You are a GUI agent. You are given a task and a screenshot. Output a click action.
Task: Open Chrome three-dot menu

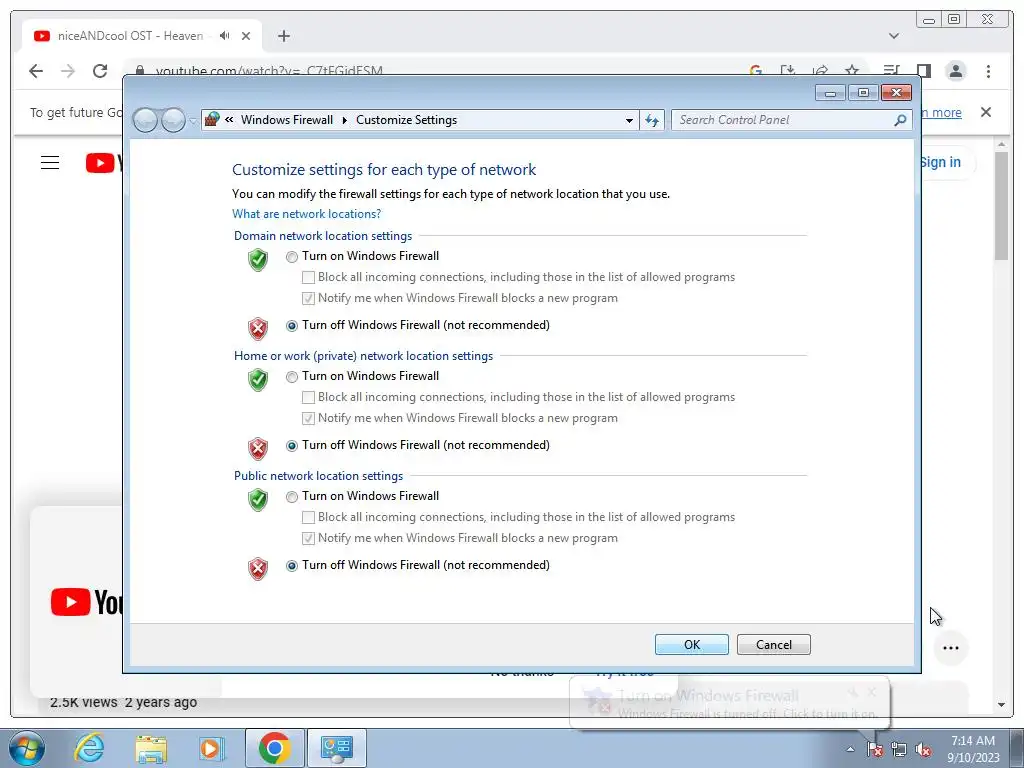(988, 71)
